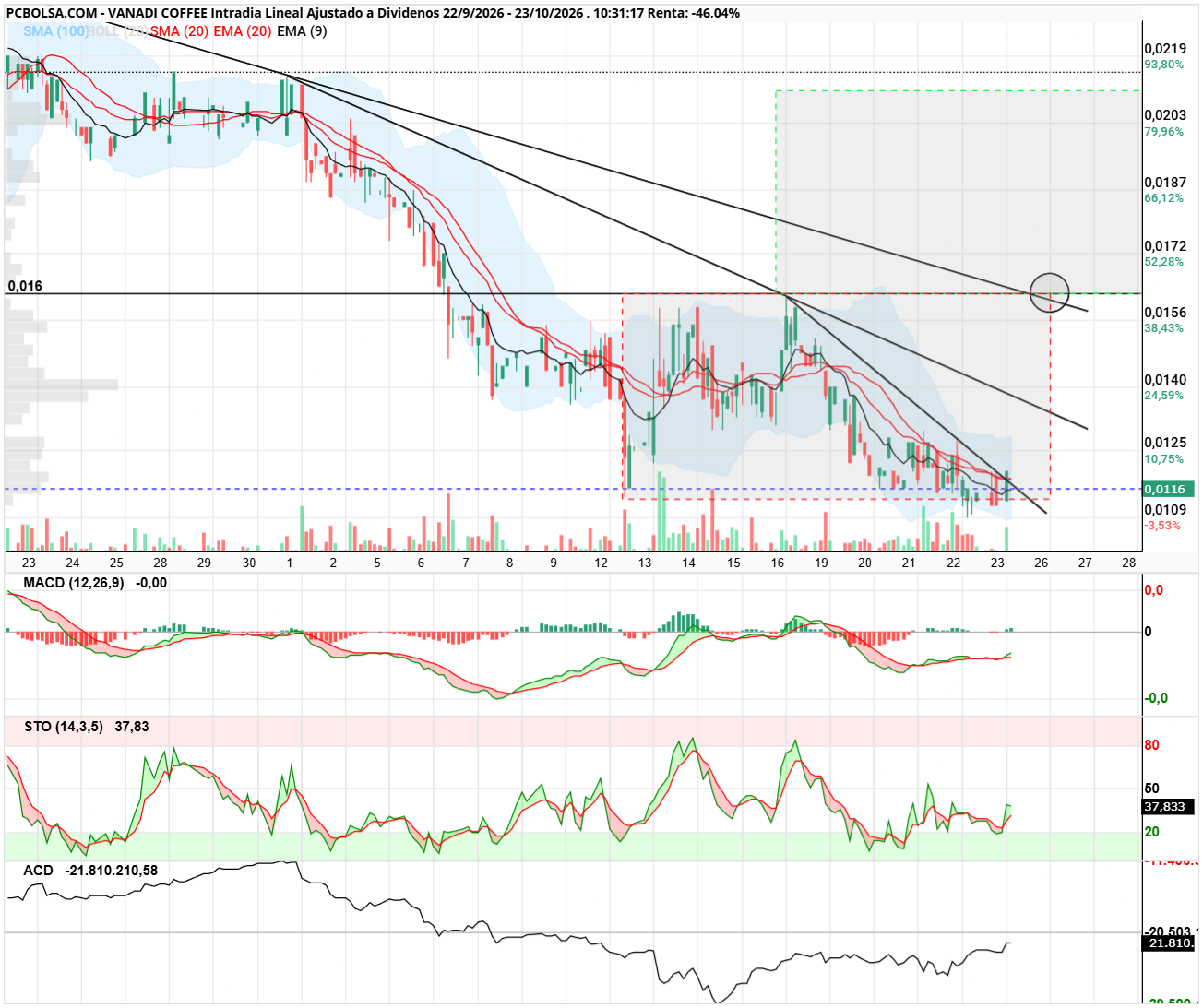Screen dimensions: 1203x1008
Task: Select the 24,59% percentage axis label
Action: [1163, 396]
